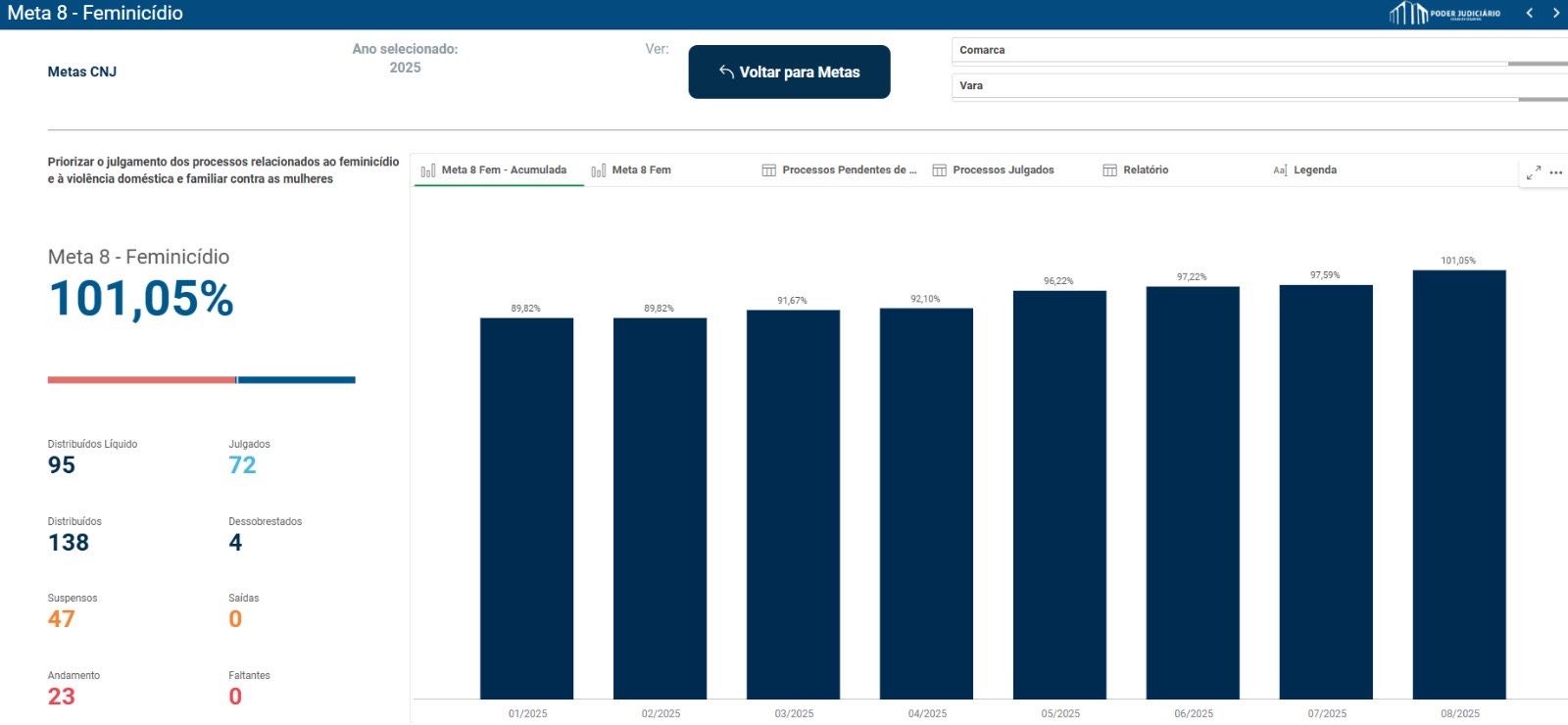Click the previous page arrow in header
1568x725 pixels.
tap(1529, 13)
